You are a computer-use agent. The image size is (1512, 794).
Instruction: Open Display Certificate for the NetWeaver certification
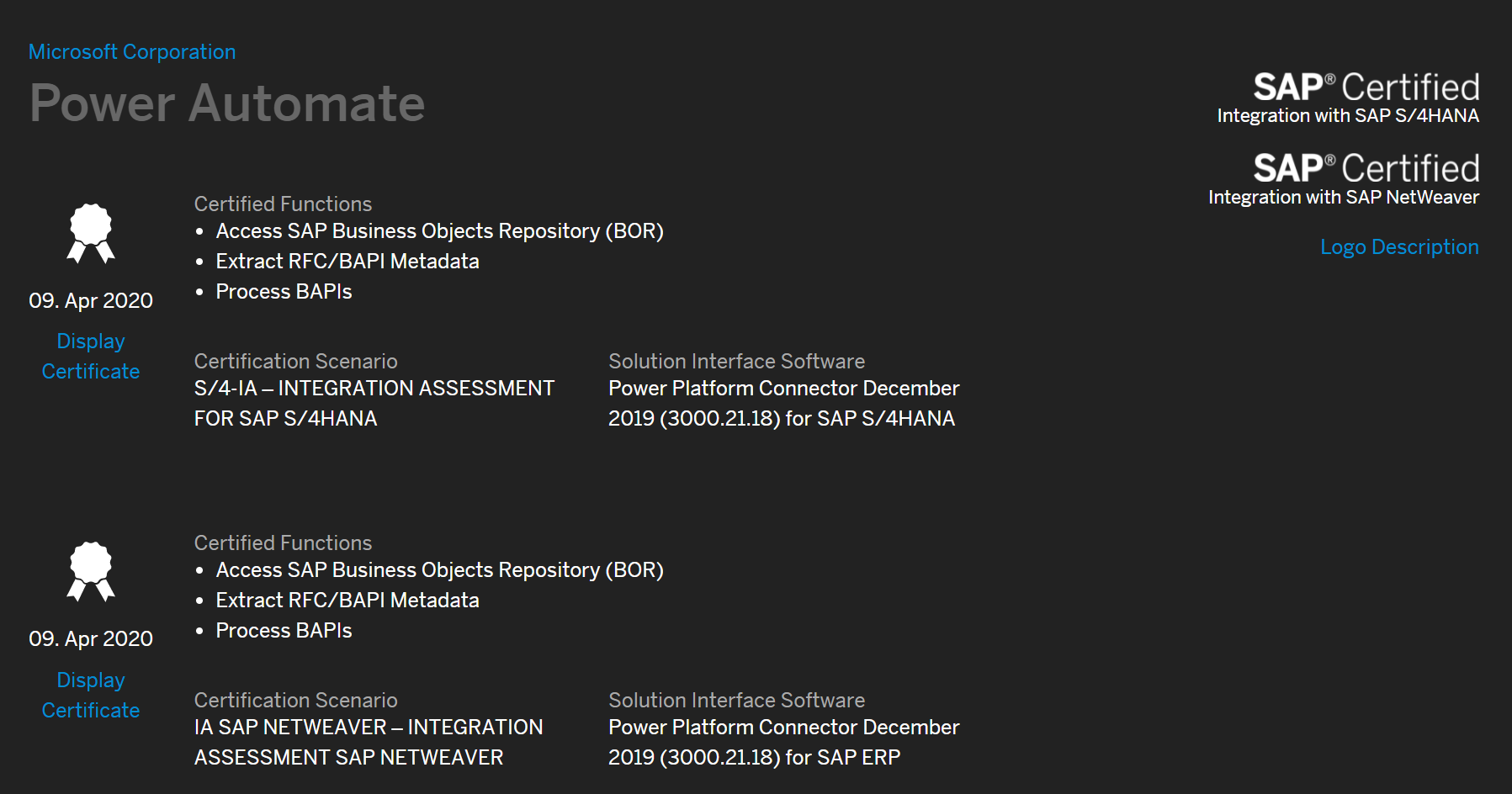(x=91, y=696)
